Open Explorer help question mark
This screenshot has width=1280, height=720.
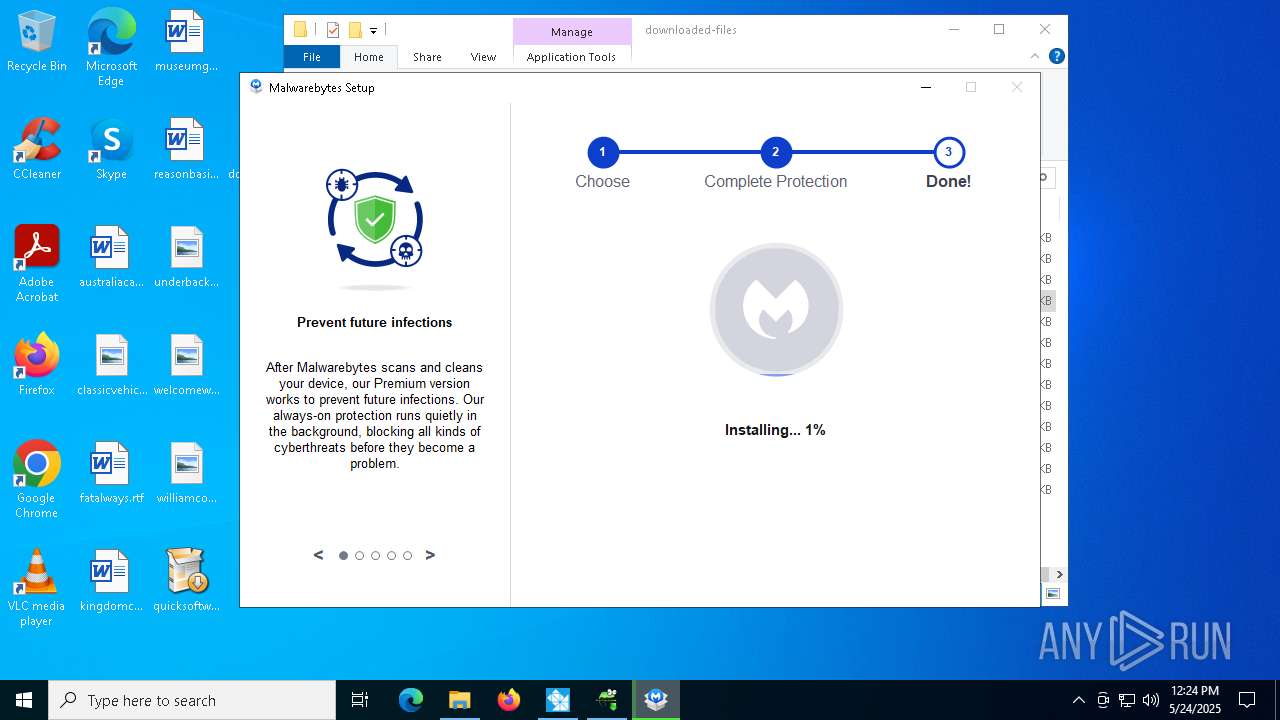click(x=1056, y=56)
